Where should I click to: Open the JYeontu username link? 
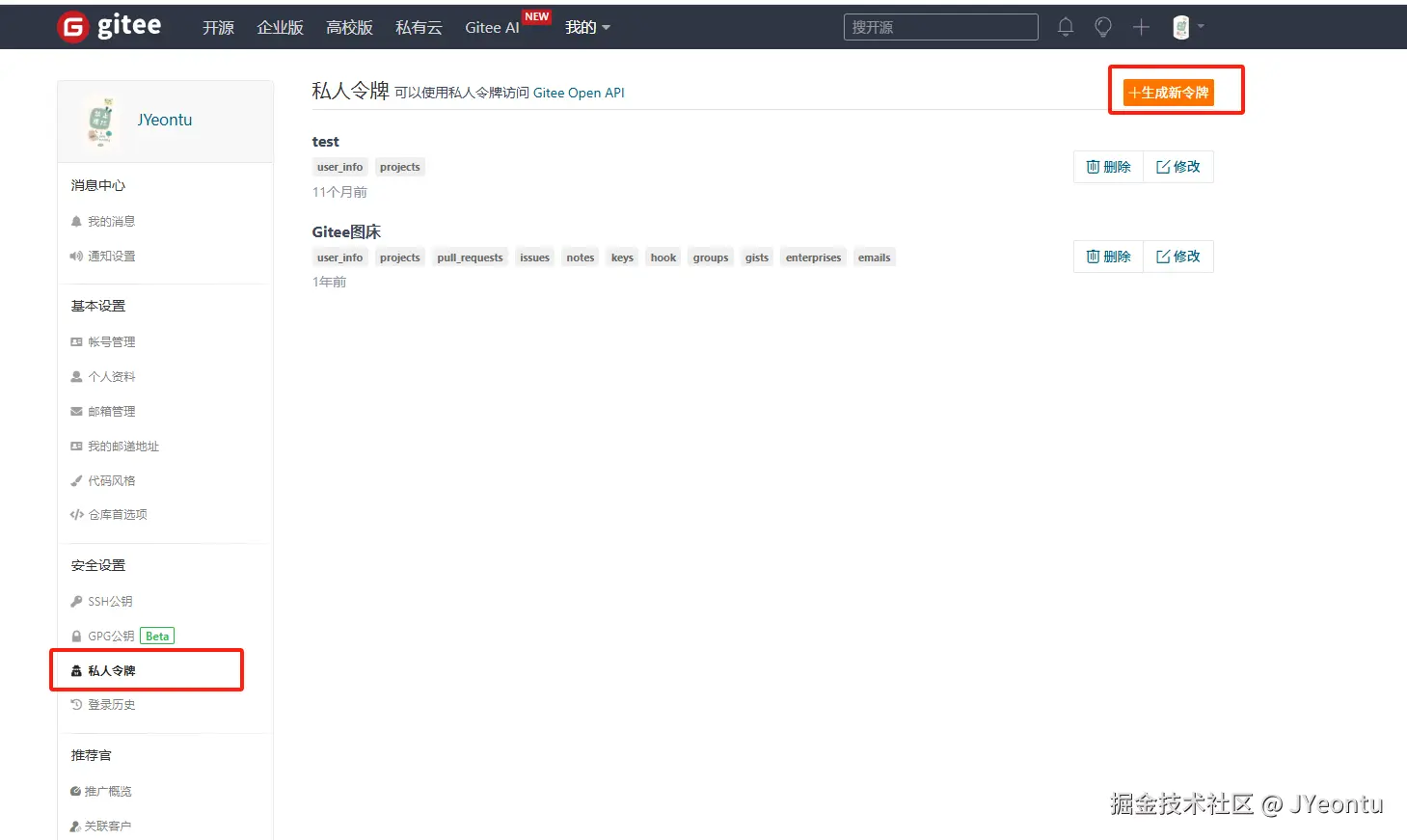tap(165, 120)
